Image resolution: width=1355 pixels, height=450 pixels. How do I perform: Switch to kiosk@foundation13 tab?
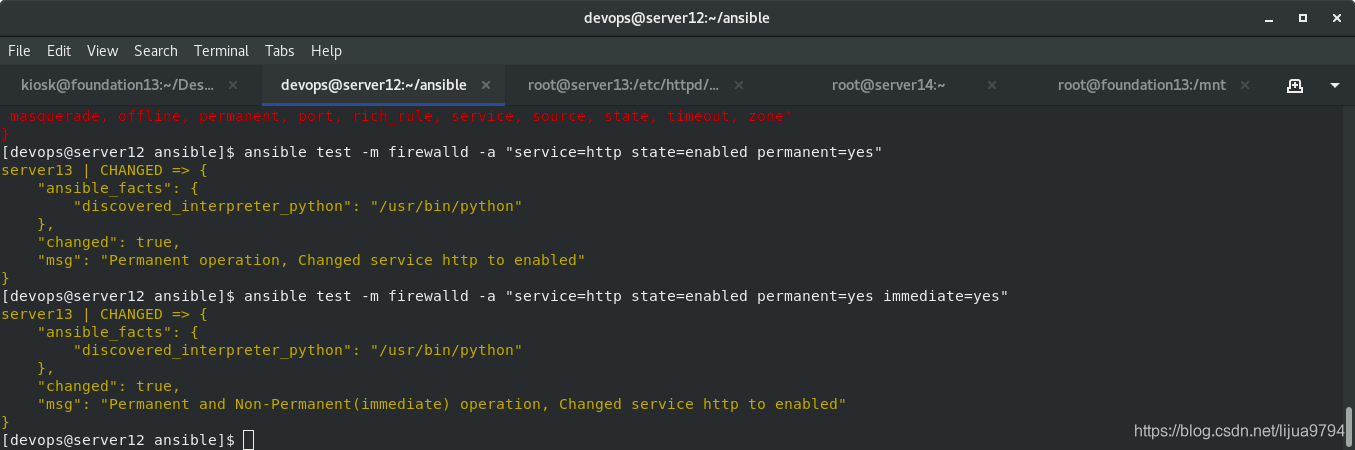click(116, 85)
